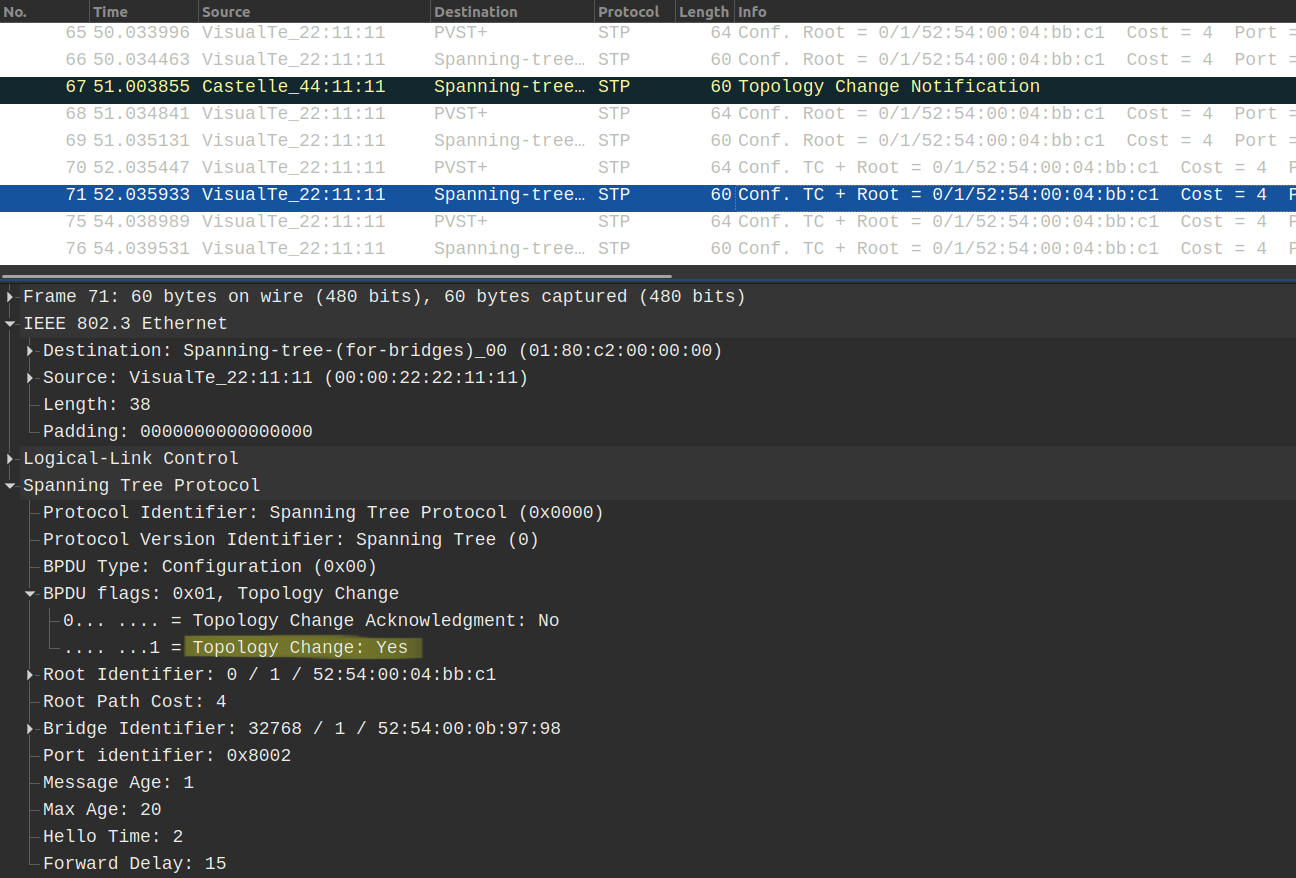
Task: Sort packets by the Protocol column
Action: click(x=628, y=11)
